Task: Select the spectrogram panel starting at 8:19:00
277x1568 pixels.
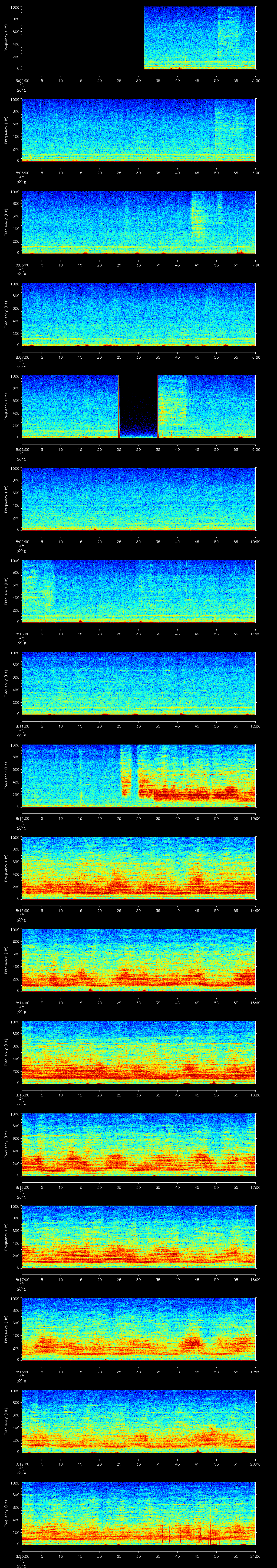Action: 139,1421
